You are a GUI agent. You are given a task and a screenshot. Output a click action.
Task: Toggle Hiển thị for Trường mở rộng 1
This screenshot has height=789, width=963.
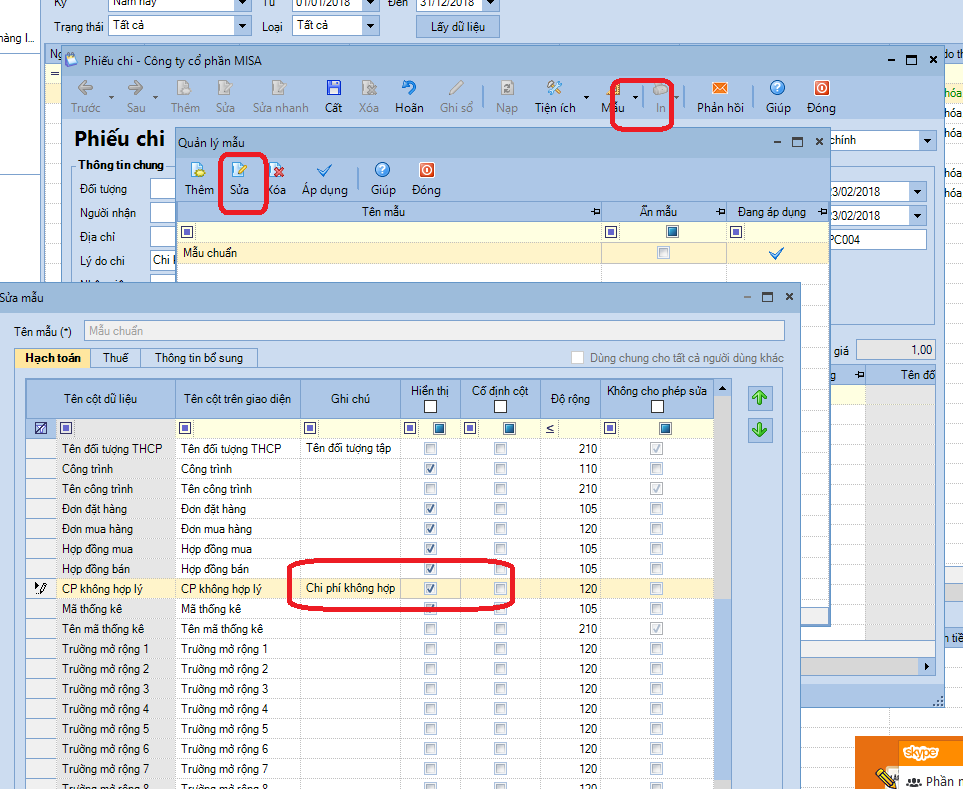point(431,649)
